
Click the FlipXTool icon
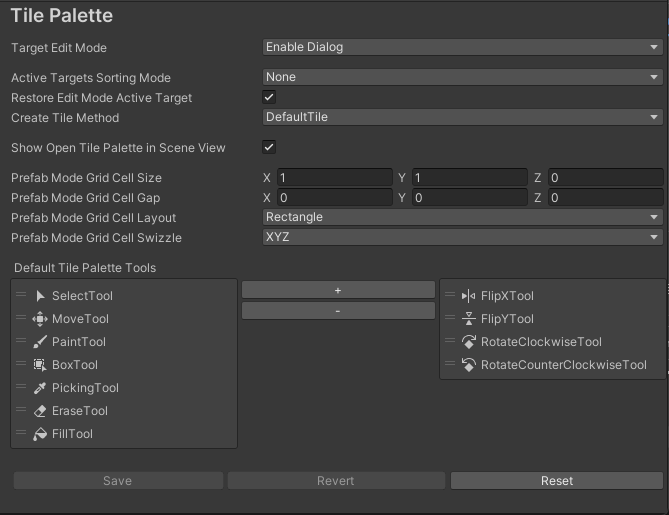[x=468, y=296]
